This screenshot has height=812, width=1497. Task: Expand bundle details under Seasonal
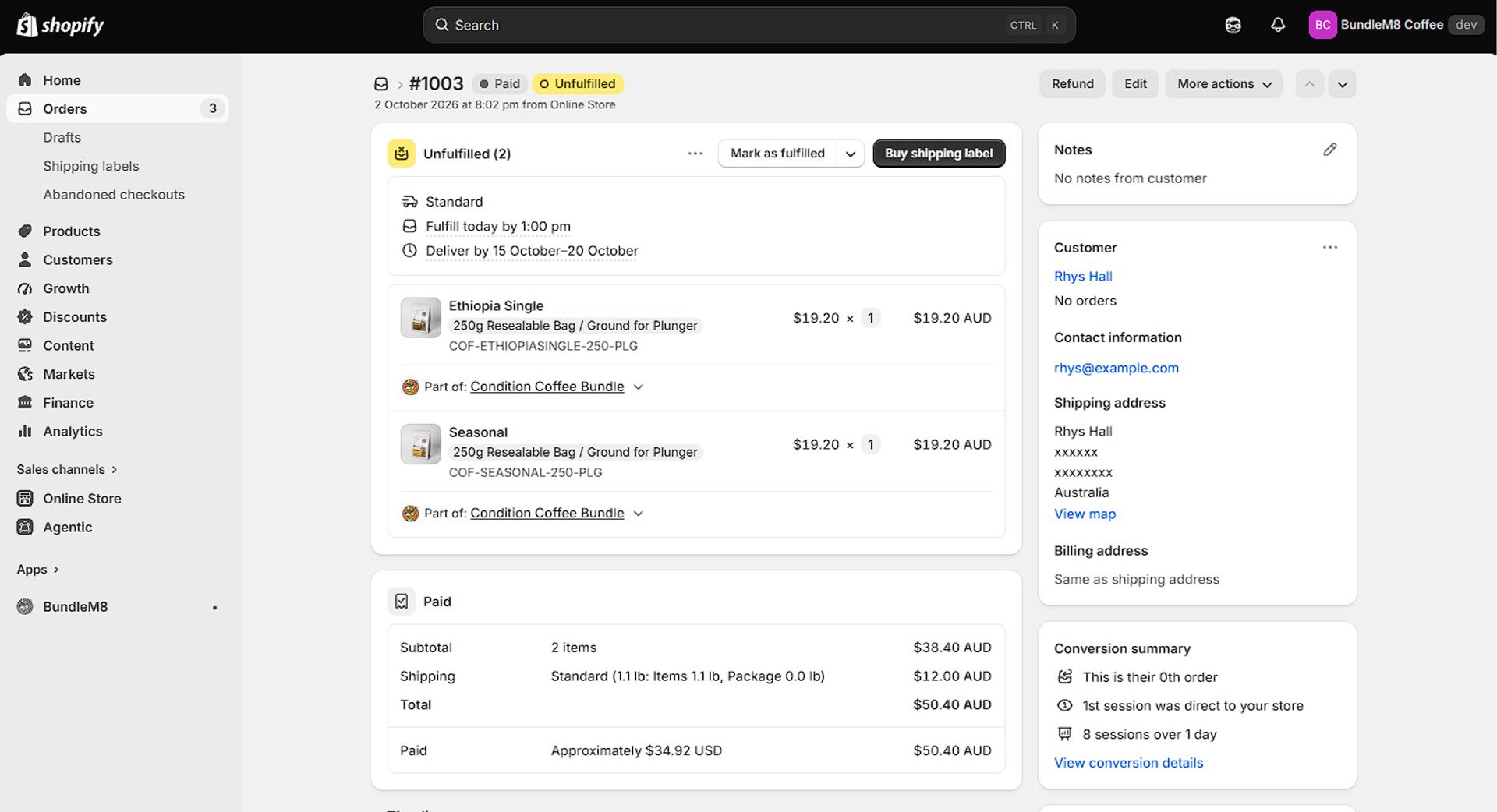point(639,514)
